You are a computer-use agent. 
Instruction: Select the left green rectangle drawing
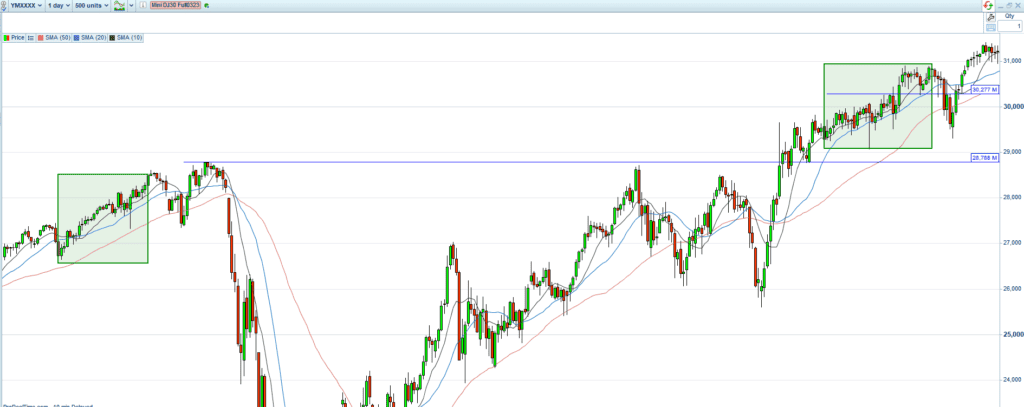58,218
